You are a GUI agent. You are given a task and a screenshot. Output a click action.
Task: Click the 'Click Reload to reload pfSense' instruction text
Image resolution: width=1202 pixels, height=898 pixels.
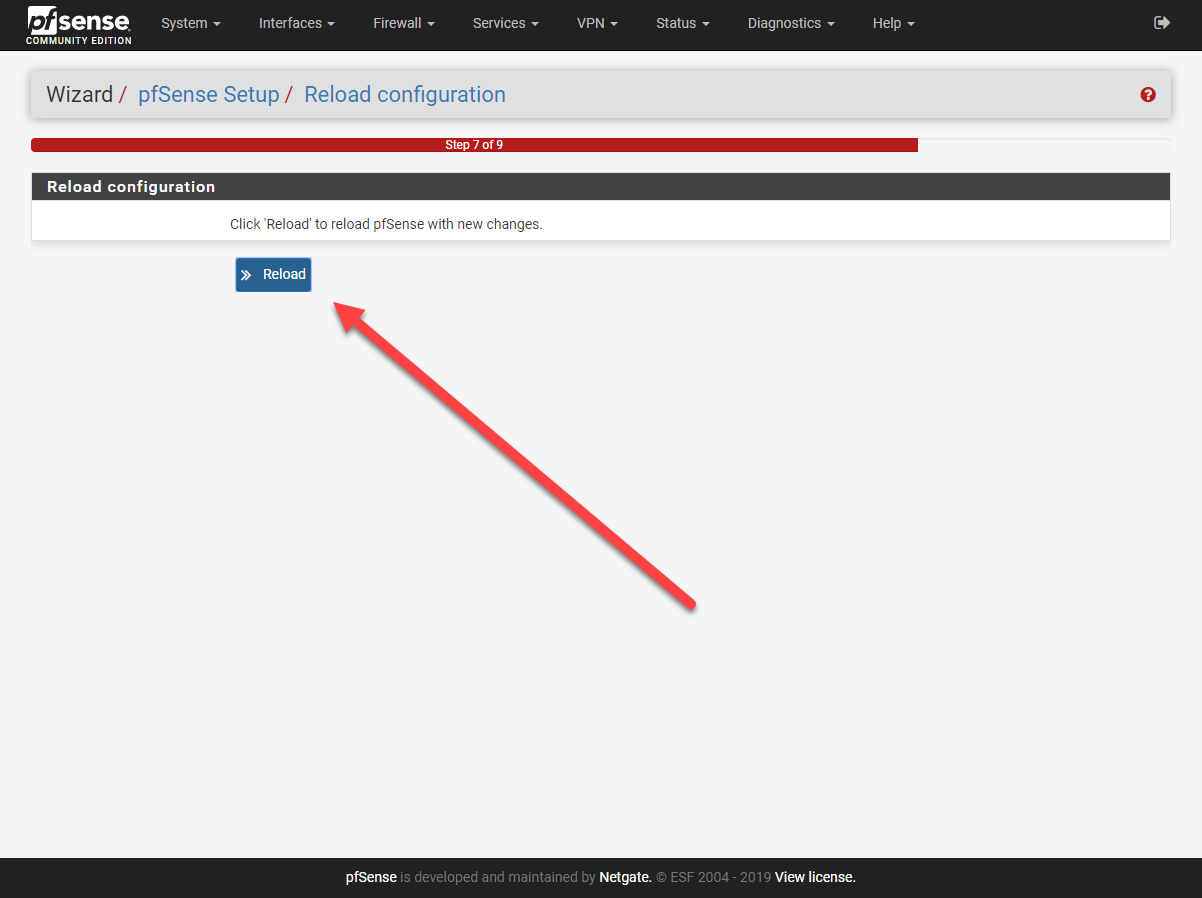(386, 224)
